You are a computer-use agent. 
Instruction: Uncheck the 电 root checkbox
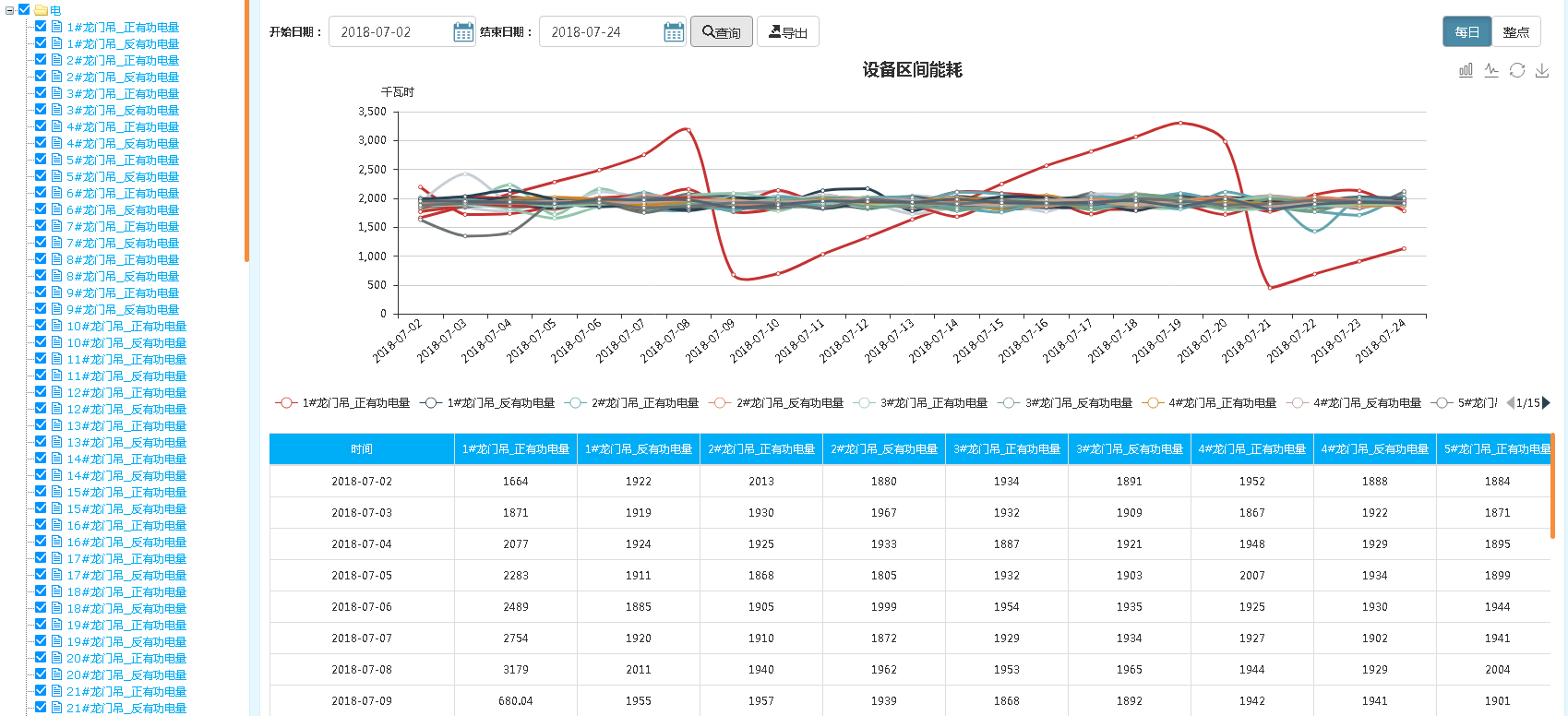(x=24, y=9)
